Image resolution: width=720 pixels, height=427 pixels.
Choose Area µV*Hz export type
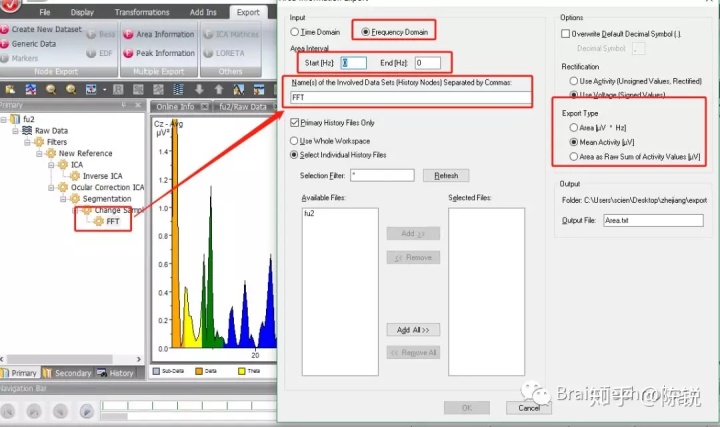click(574, 128)
